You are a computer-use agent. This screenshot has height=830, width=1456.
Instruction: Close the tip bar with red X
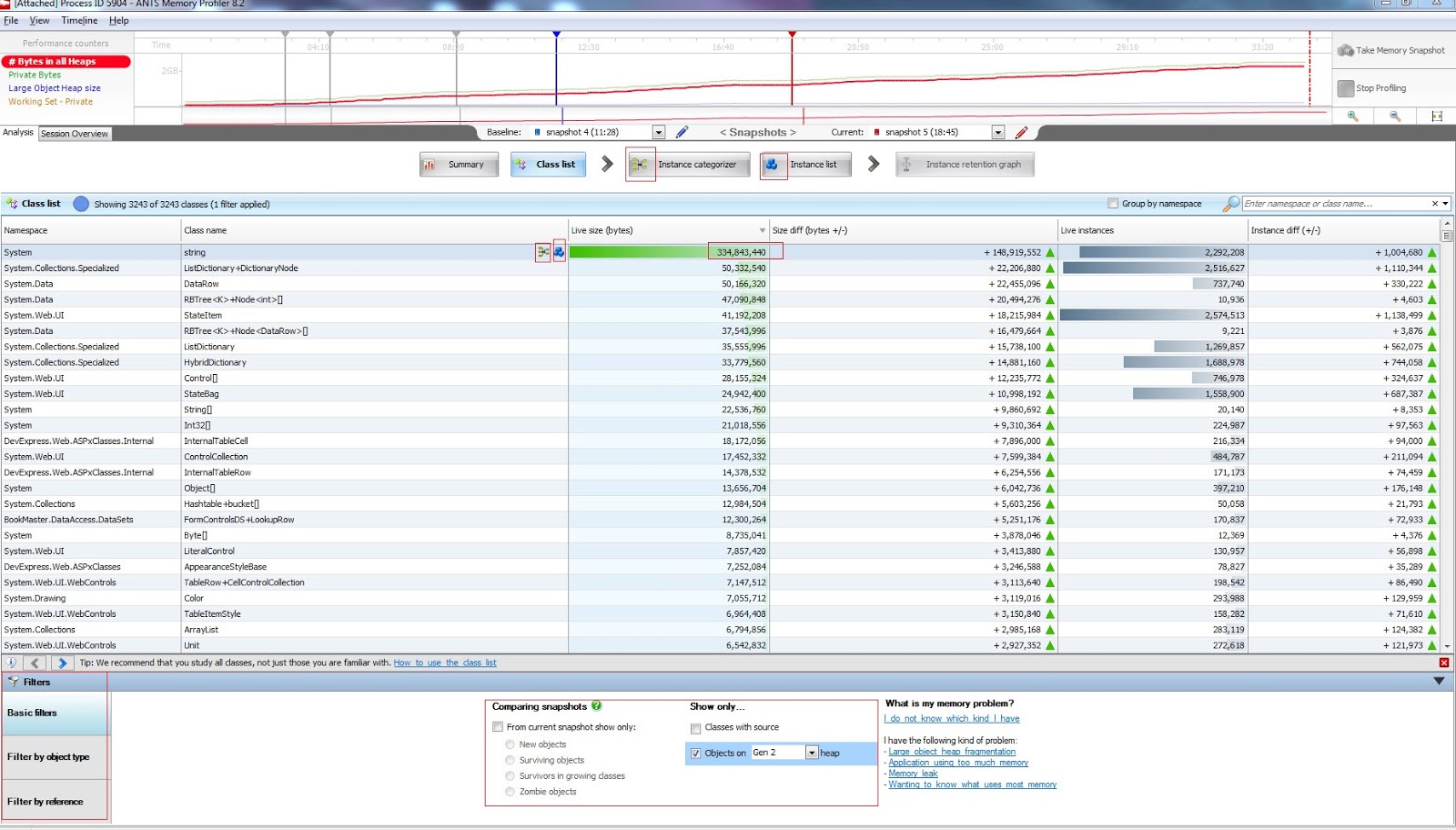1443,663
